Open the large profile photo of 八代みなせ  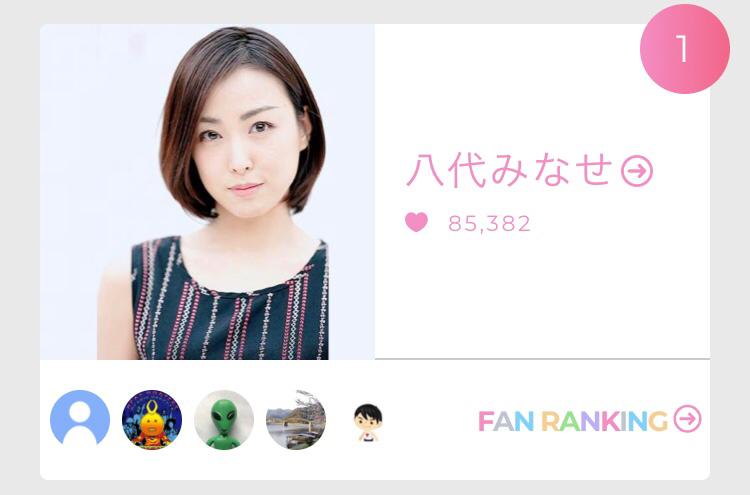pos(207,192)
